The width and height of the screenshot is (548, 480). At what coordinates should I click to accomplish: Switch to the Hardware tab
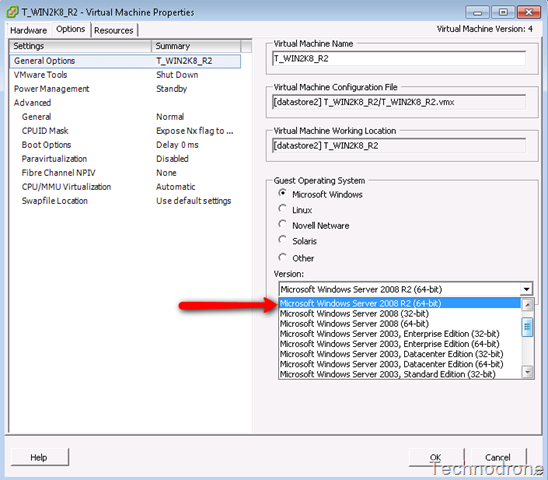click(x=28, y=30)
